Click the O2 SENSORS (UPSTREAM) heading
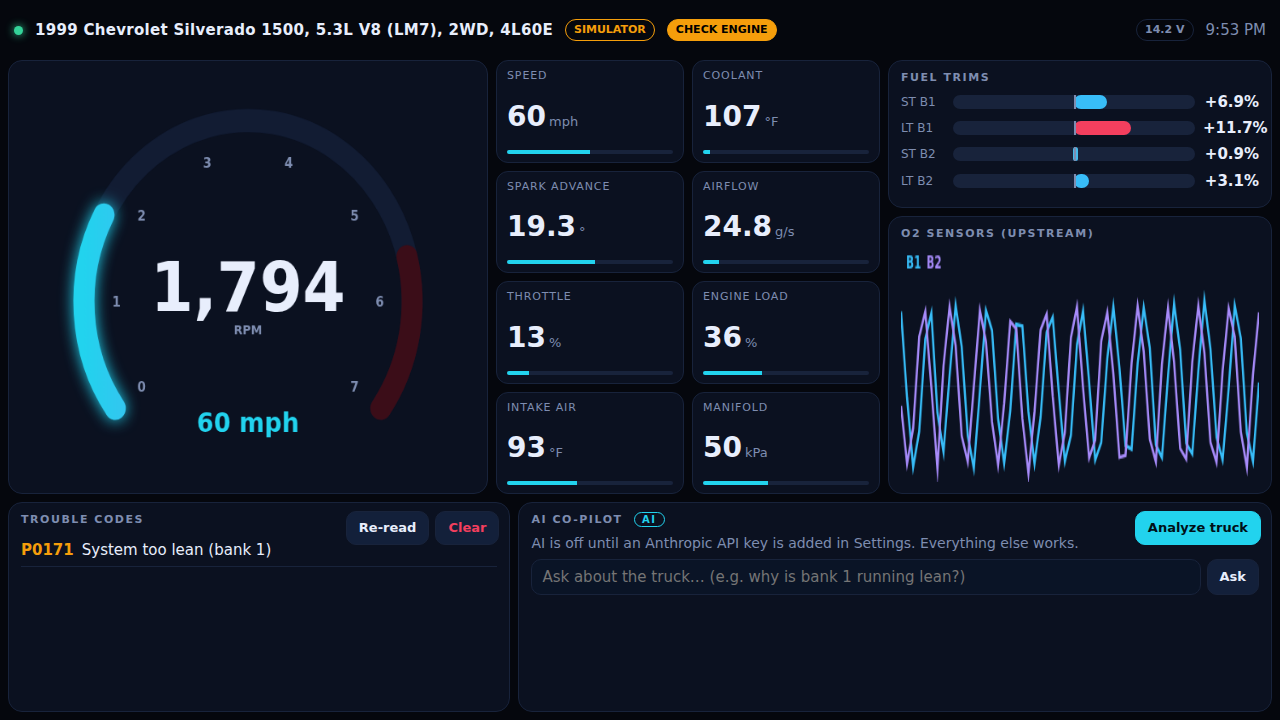 tap(997, 233)
